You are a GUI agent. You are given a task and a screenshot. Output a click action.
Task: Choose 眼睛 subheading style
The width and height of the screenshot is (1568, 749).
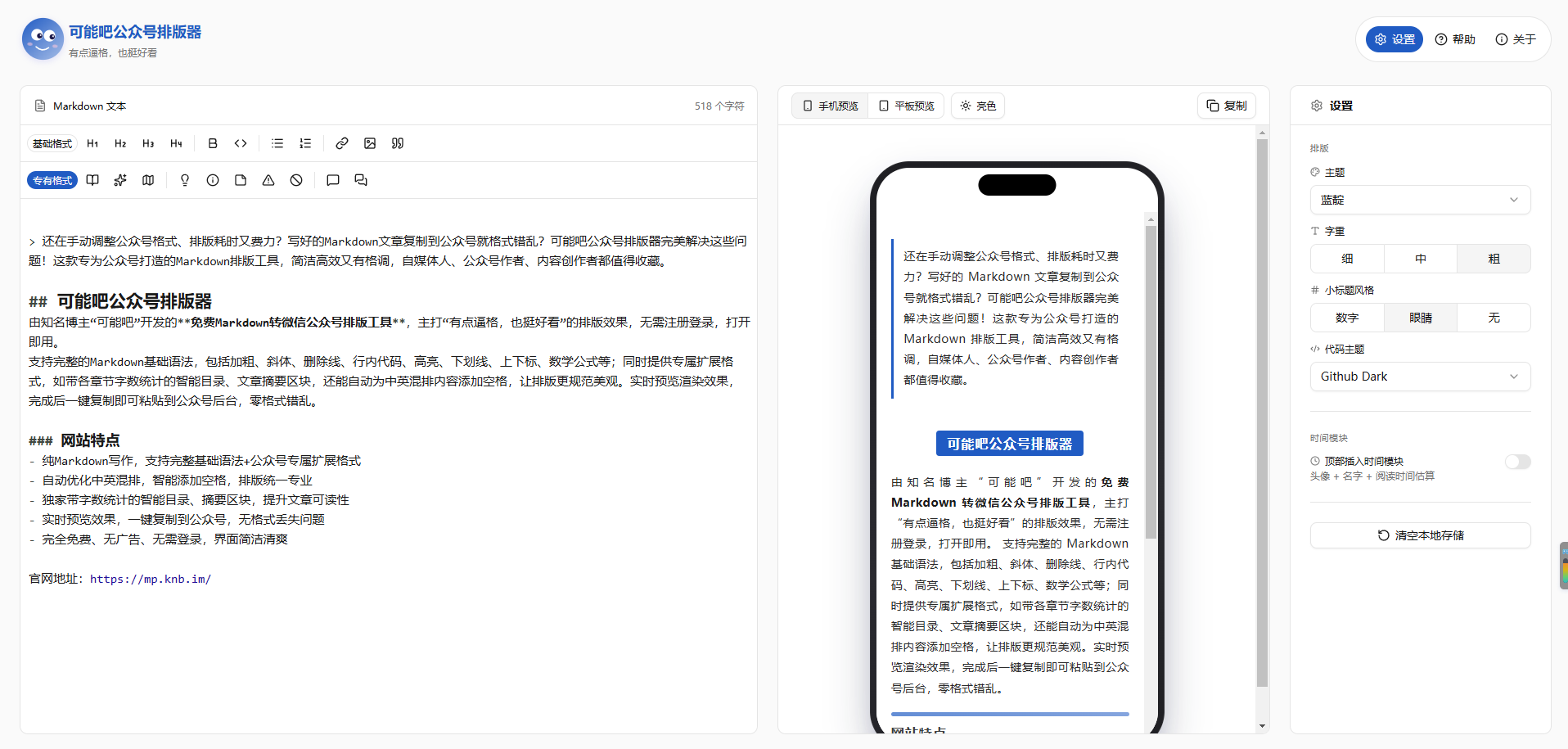1421,318
